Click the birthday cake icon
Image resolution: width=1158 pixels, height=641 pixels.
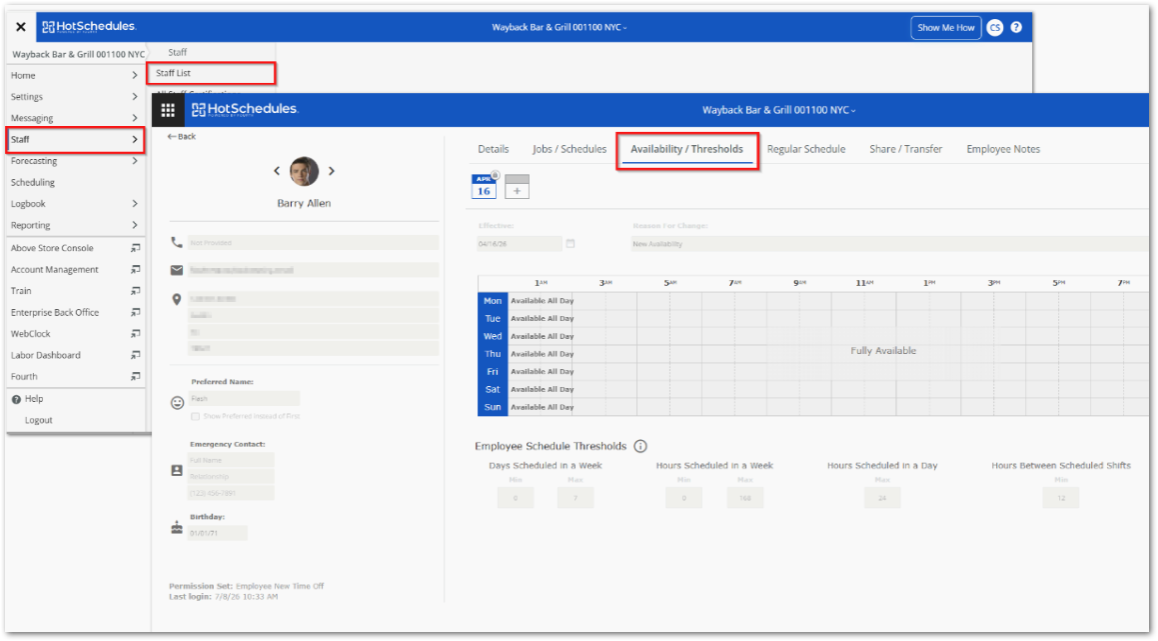pos(177,527)
